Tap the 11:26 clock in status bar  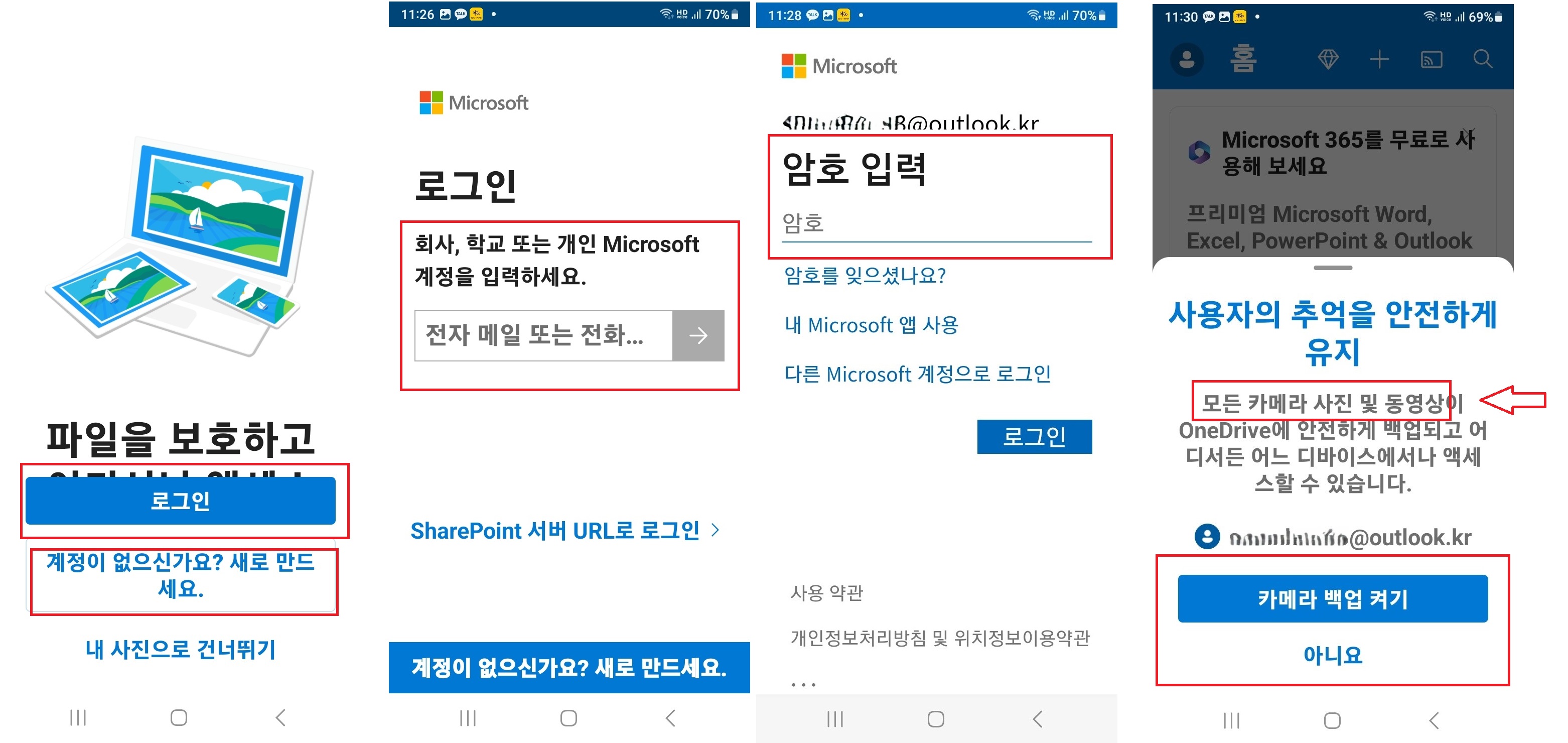[417, 14]
